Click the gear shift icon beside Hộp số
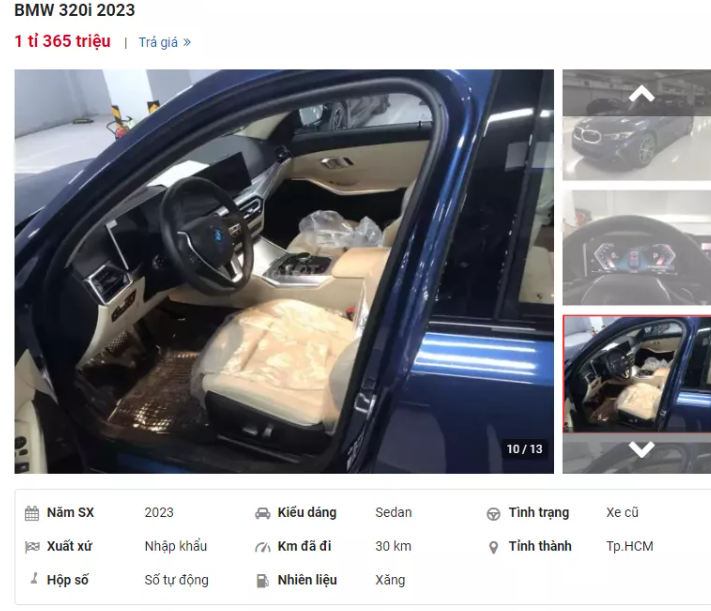The image size is (711, 611). 34,578
